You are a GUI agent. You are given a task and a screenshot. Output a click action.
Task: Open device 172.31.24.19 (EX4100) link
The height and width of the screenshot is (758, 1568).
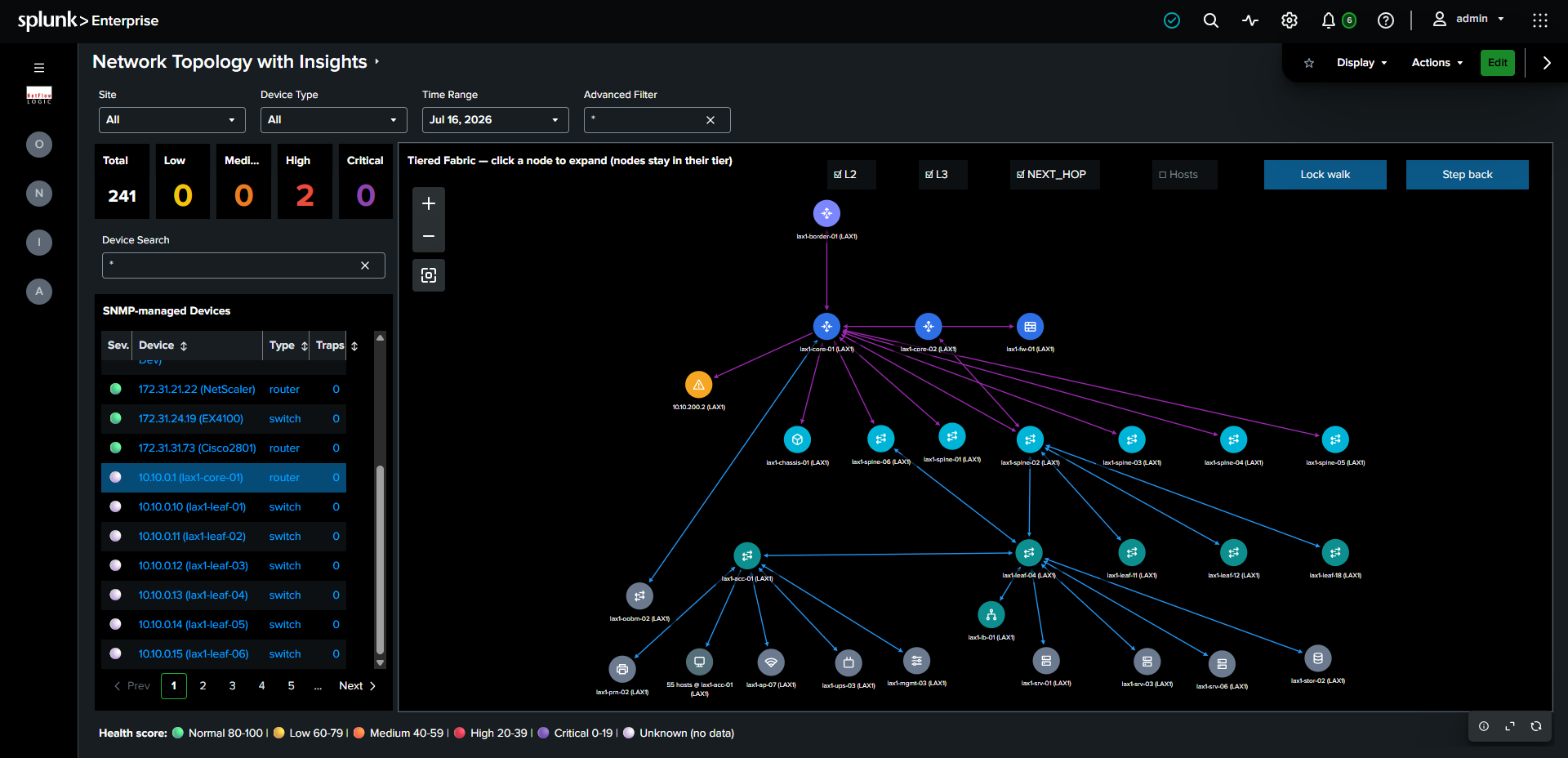coord(191,419)
